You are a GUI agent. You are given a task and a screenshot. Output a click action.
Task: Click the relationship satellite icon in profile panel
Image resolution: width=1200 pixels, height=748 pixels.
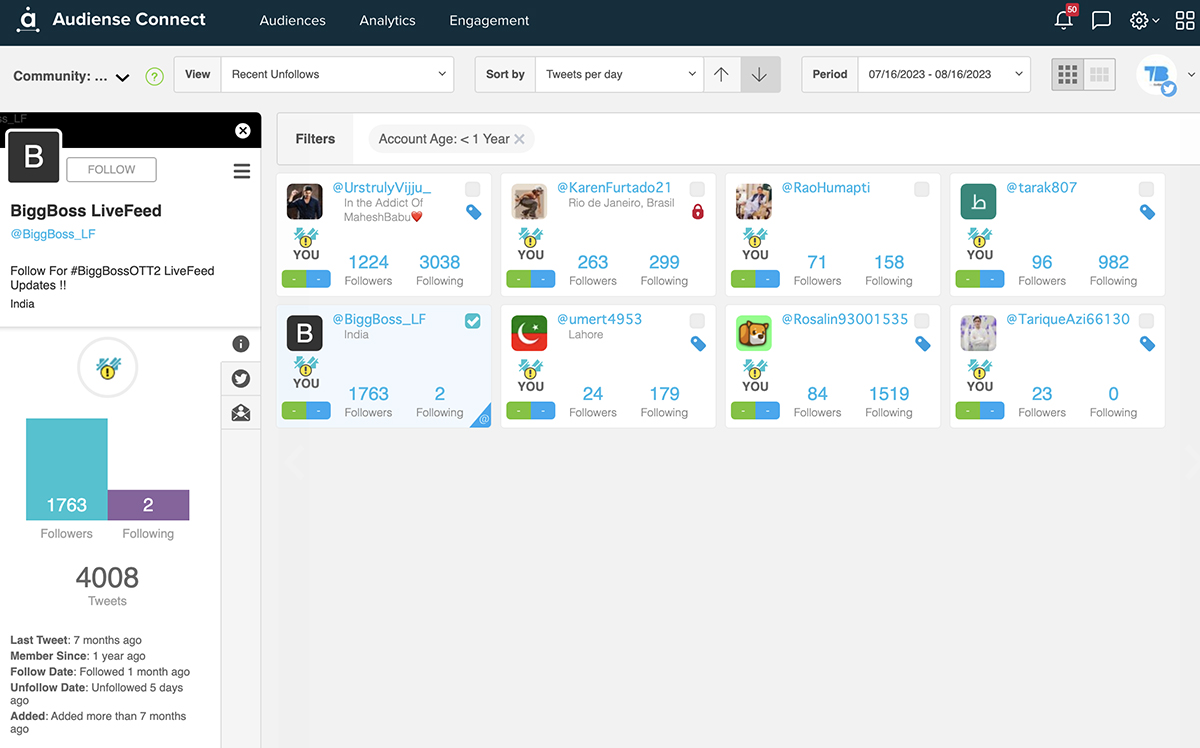pyautogui.click(x=107, y=369)
